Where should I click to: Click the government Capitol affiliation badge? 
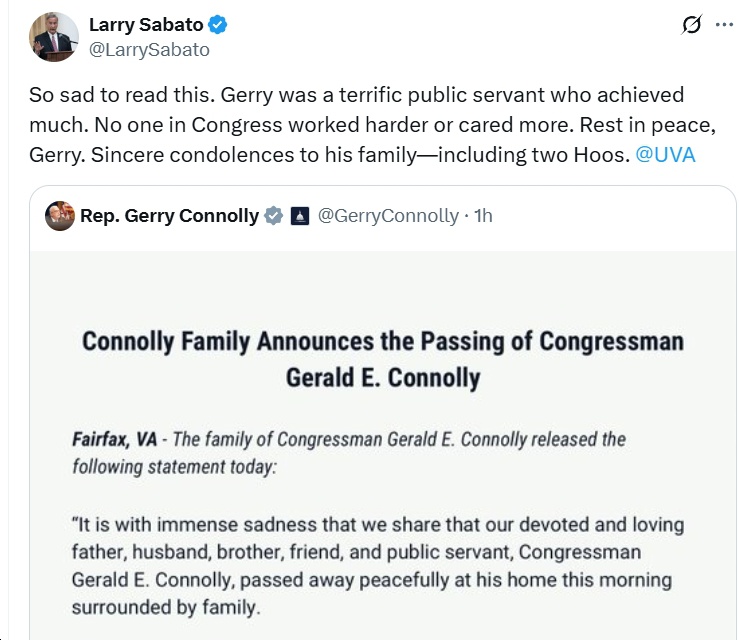click(x=300, y=216)
